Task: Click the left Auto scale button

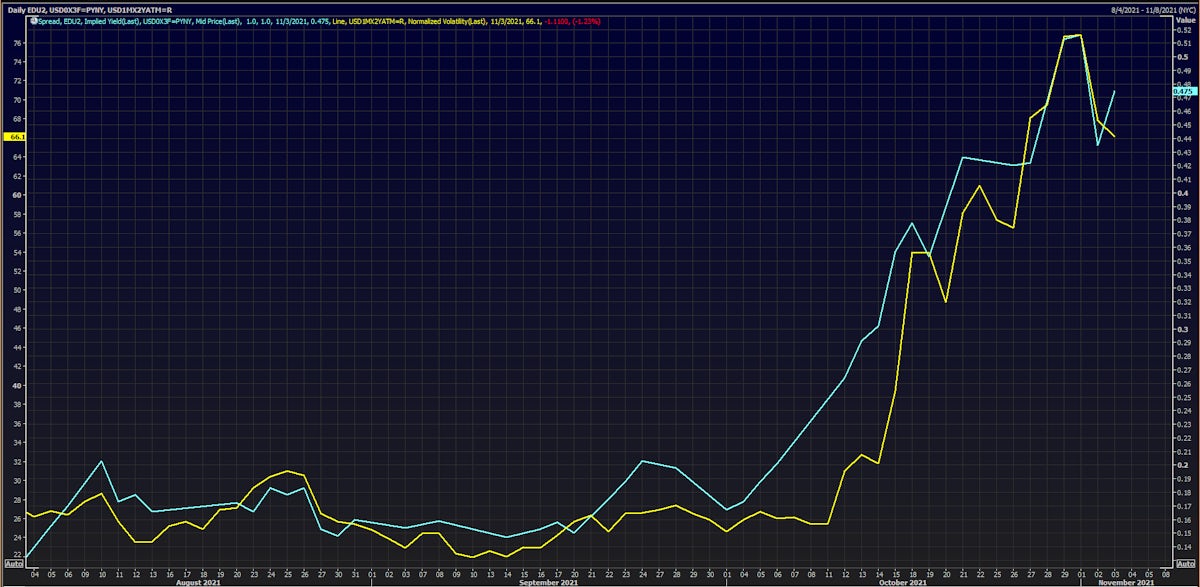Action: [x=11, y=564]
